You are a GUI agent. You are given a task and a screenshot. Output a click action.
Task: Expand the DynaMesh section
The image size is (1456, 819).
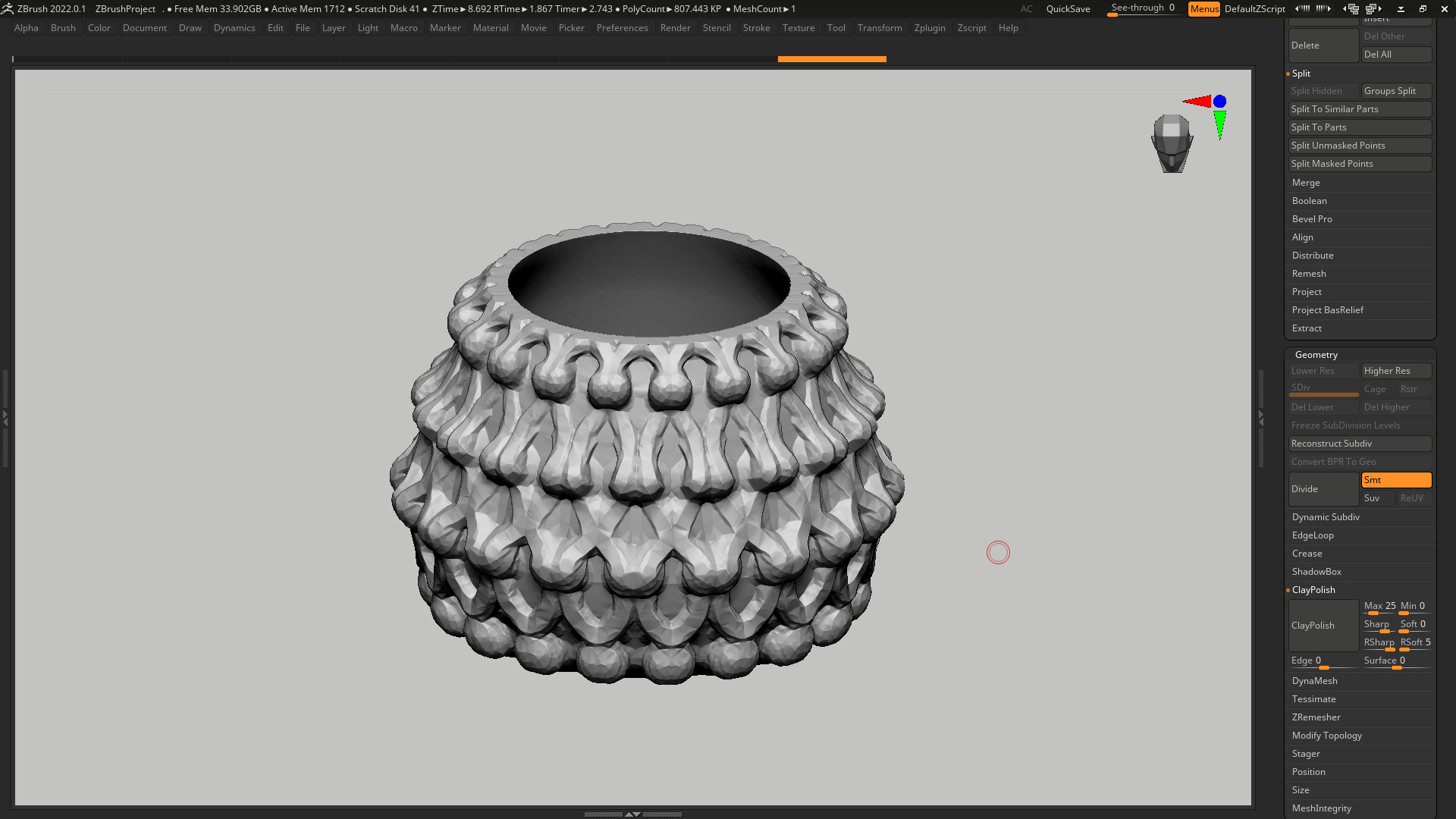pos(1315,681)
